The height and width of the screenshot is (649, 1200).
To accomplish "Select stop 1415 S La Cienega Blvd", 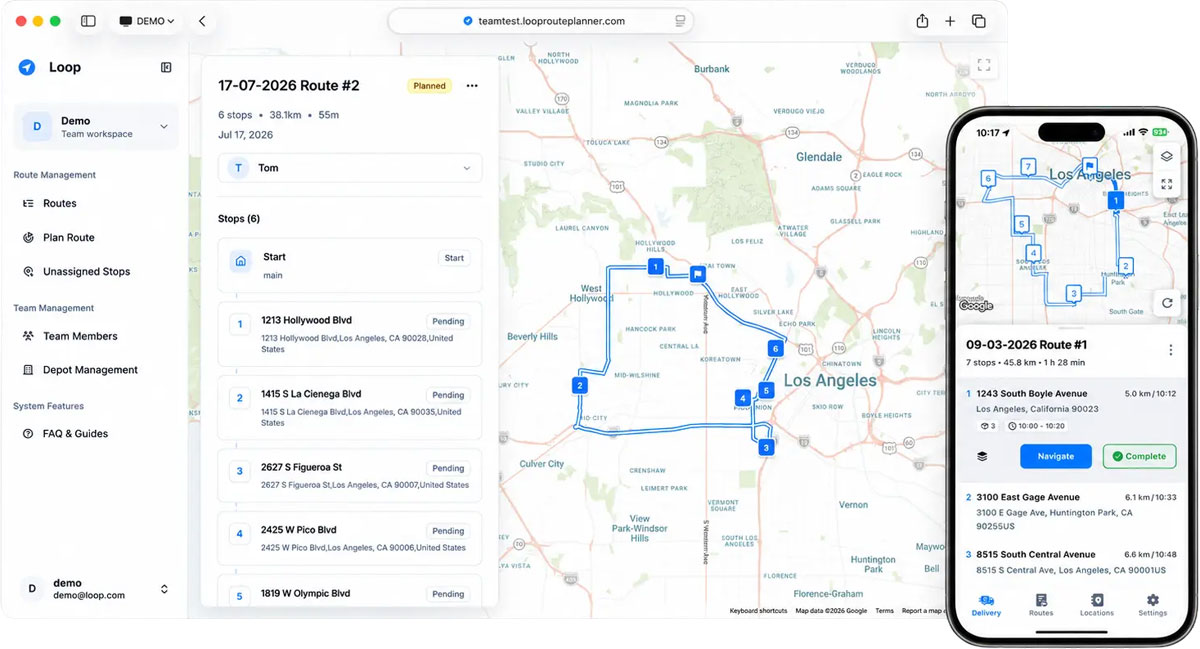I will 350,408.
